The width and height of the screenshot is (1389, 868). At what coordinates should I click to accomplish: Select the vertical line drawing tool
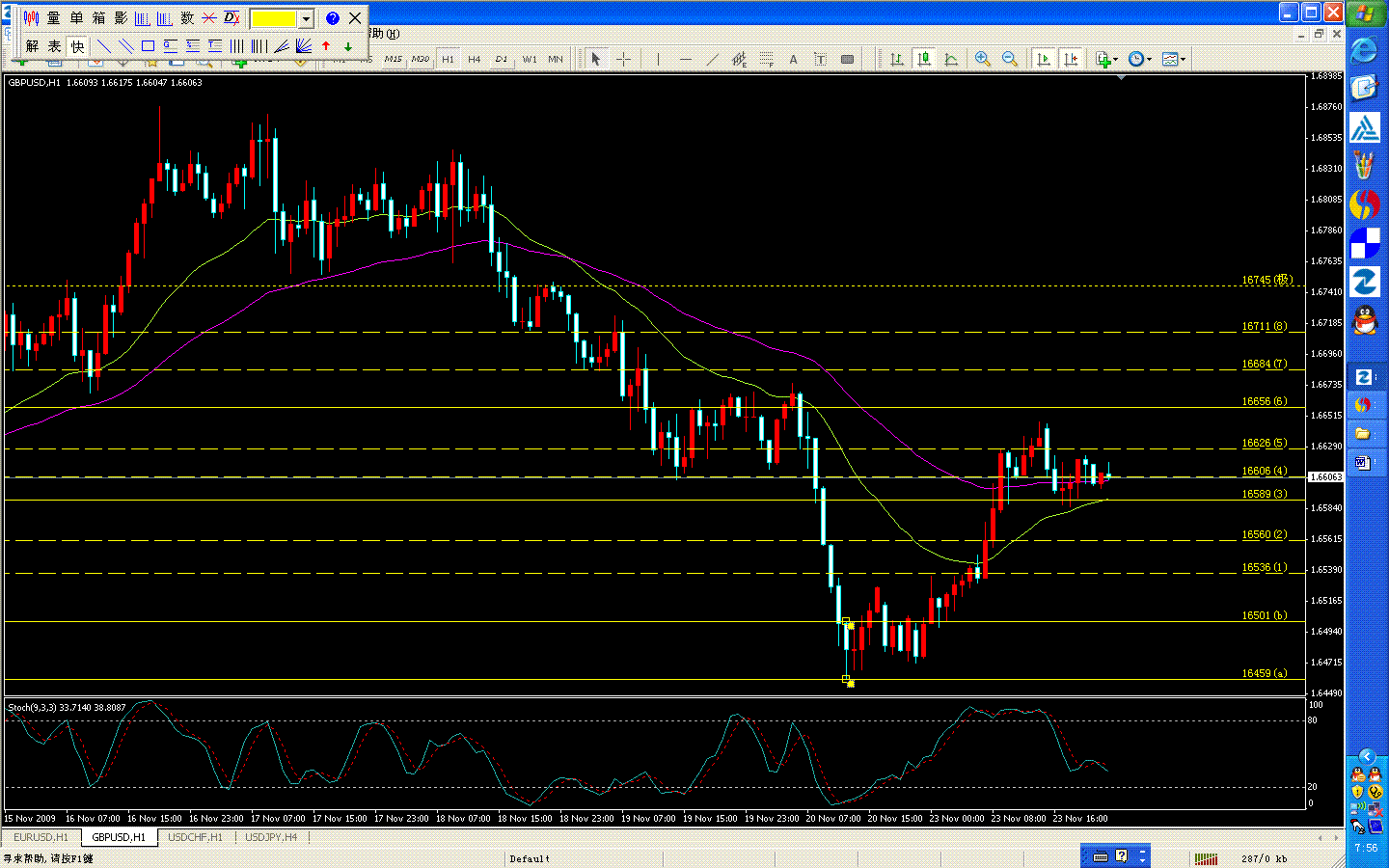tap(658, 60)
